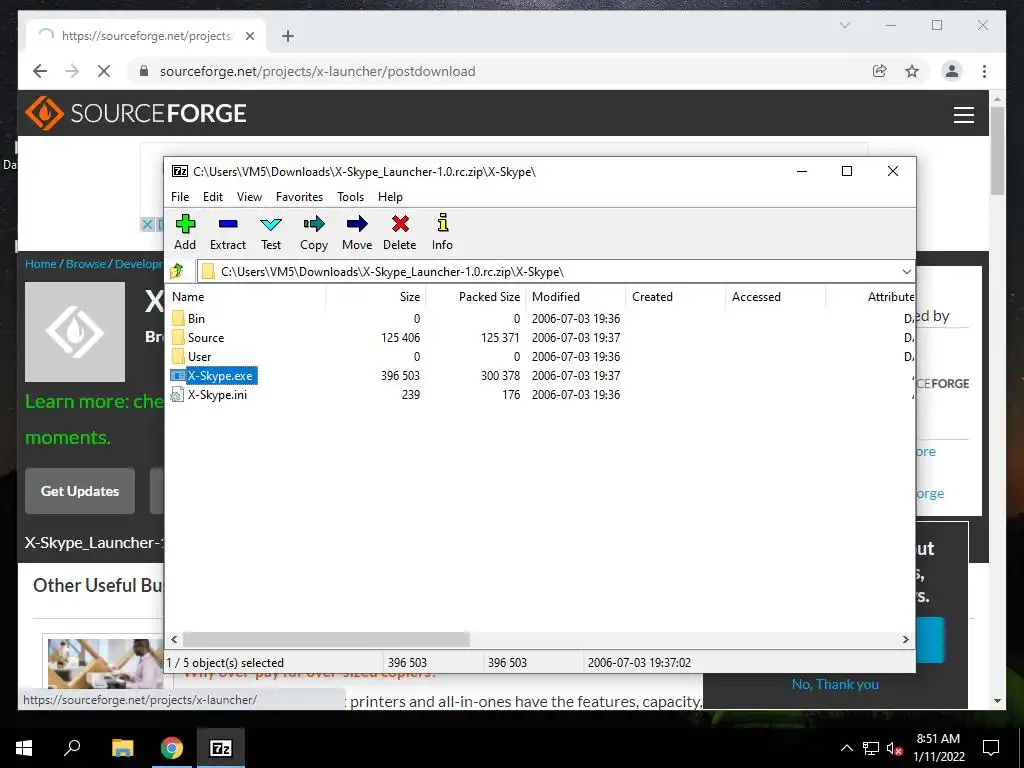The image size is (1024, 768).
Task: Open the Info toolbar icon
Action: click(442, 232)
